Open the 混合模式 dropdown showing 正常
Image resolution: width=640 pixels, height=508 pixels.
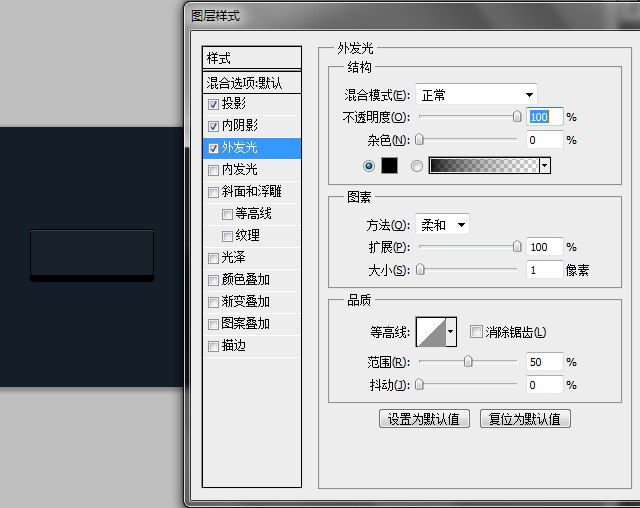coord(476,95)
